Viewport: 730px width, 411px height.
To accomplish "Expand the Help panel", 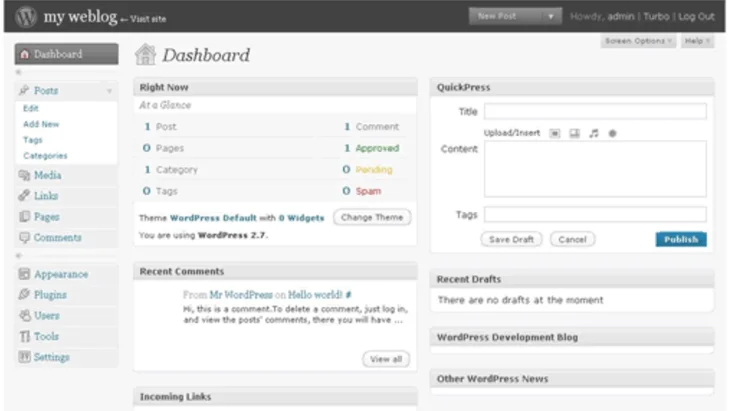I will [697, 41].
